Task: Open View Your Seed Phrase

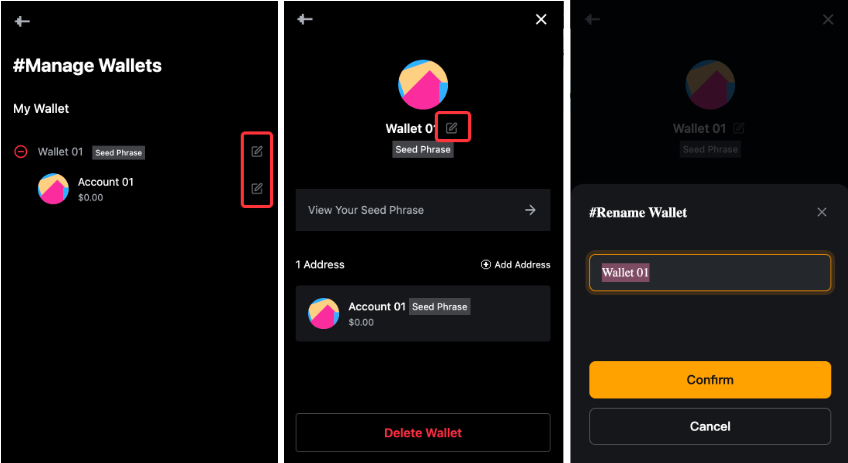Action: point(423,210)
